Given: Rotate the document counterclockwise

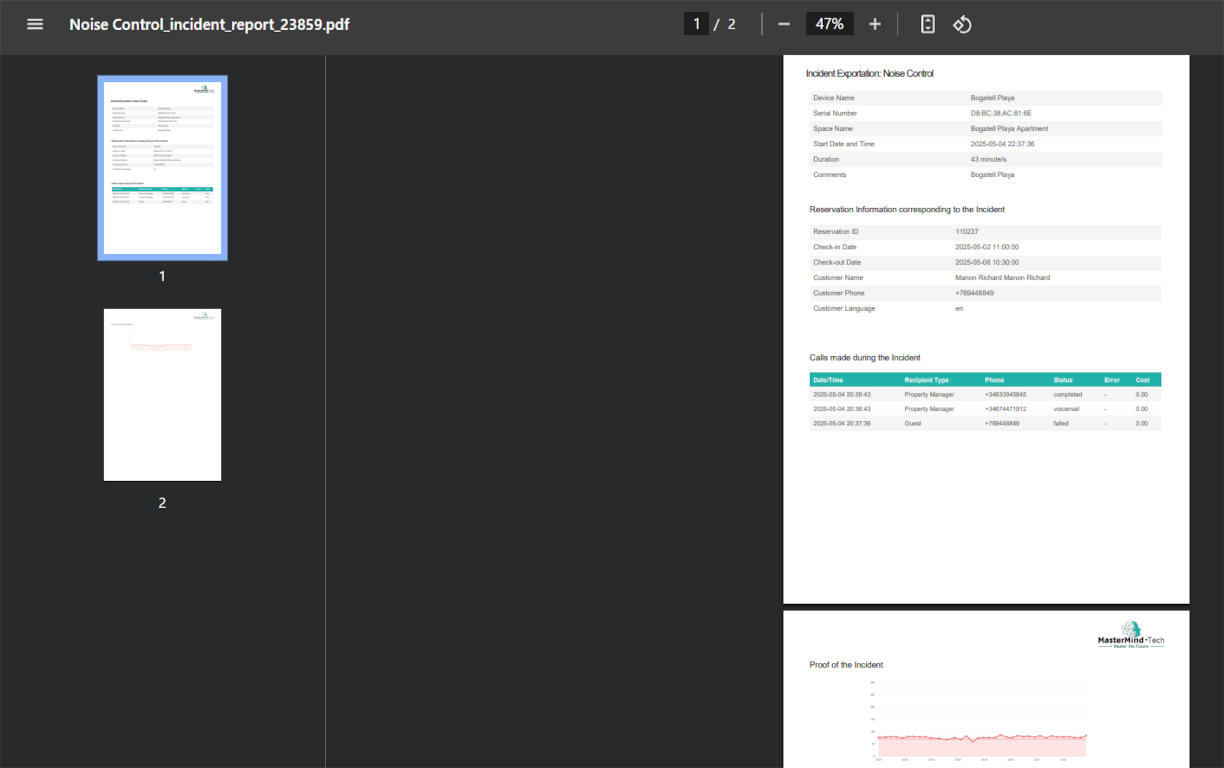Looking at the screenshot, I should coord(962,24).
